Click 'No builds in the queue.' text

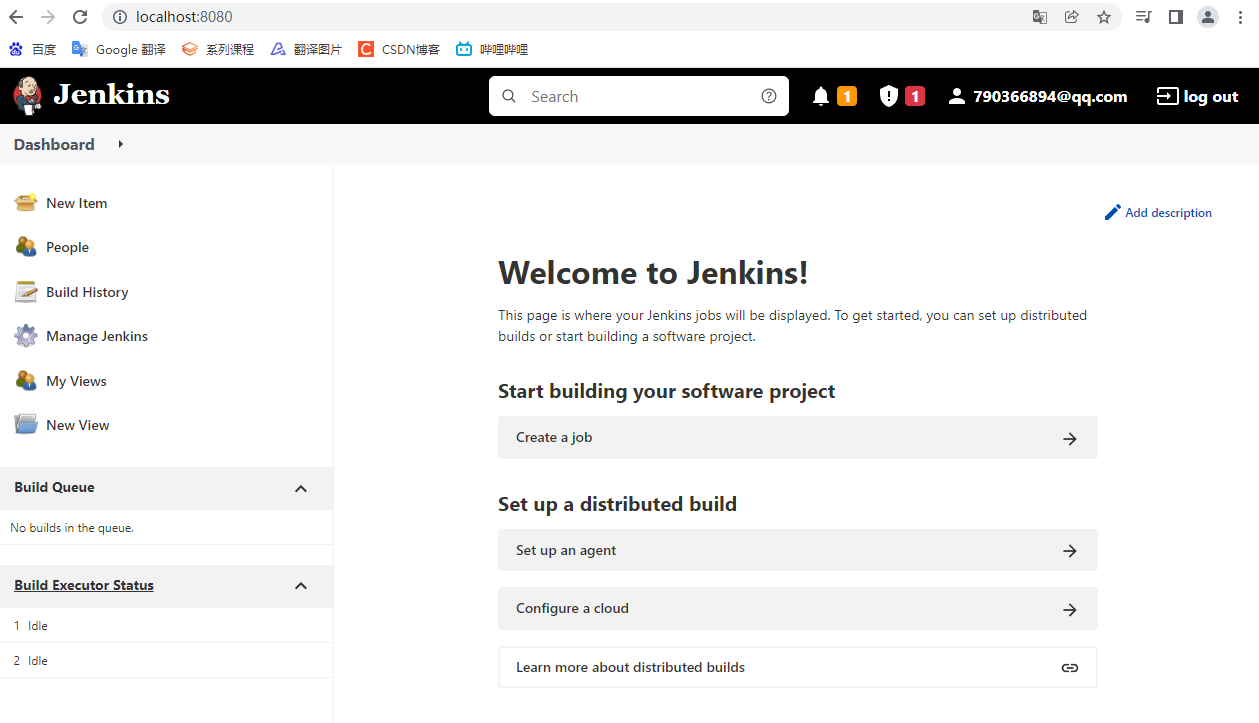point(72,528)
